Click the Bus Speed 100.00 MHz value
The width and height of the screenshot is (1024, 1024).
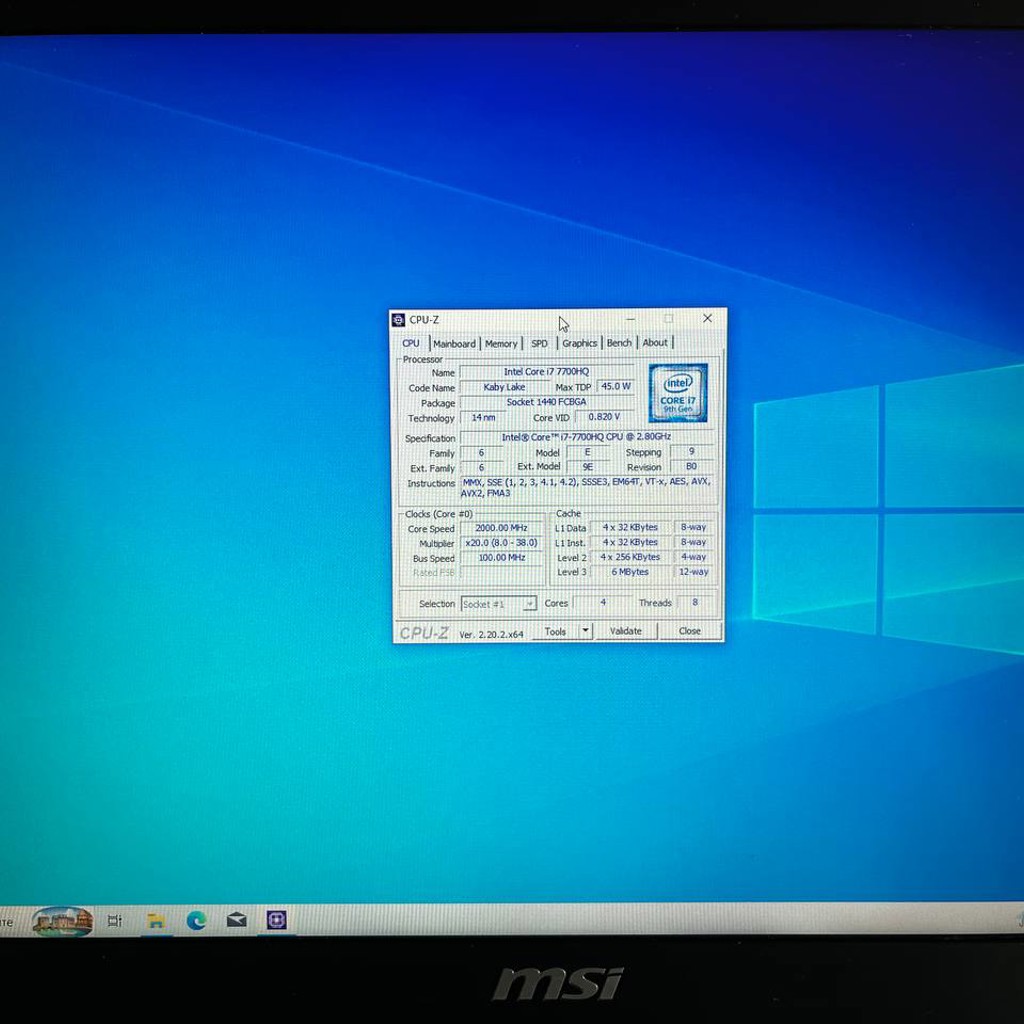click(x=501, y=558)
